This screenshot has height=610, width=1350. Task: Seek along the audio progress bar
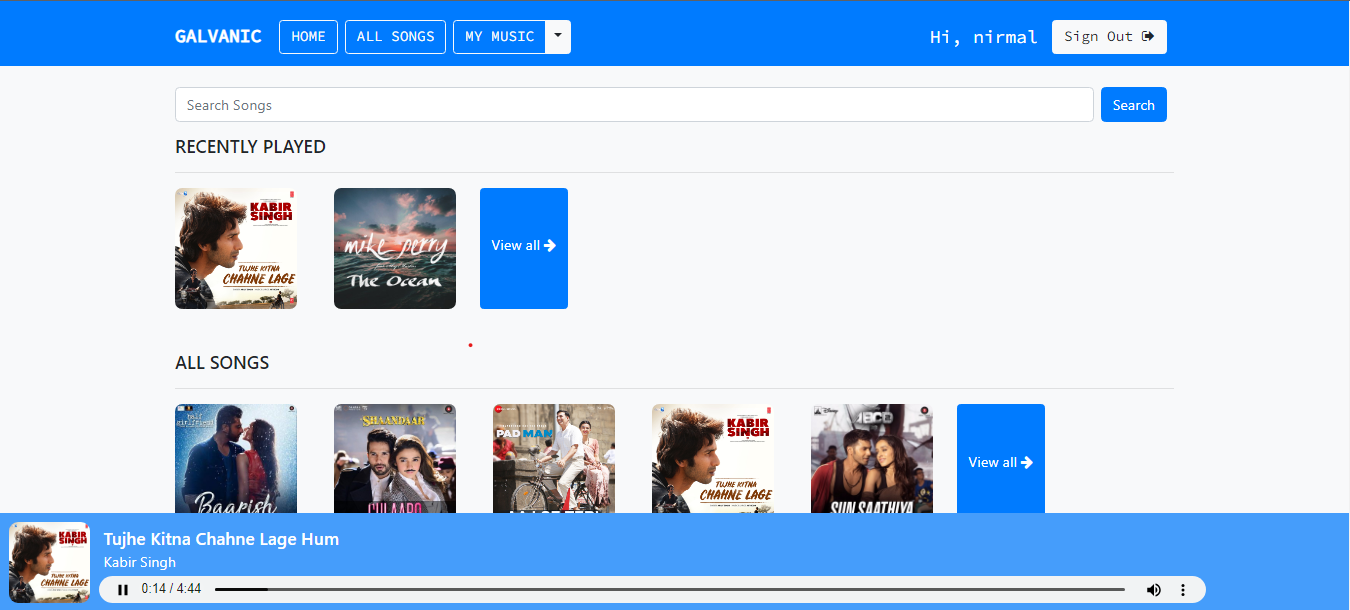(670, 590)
